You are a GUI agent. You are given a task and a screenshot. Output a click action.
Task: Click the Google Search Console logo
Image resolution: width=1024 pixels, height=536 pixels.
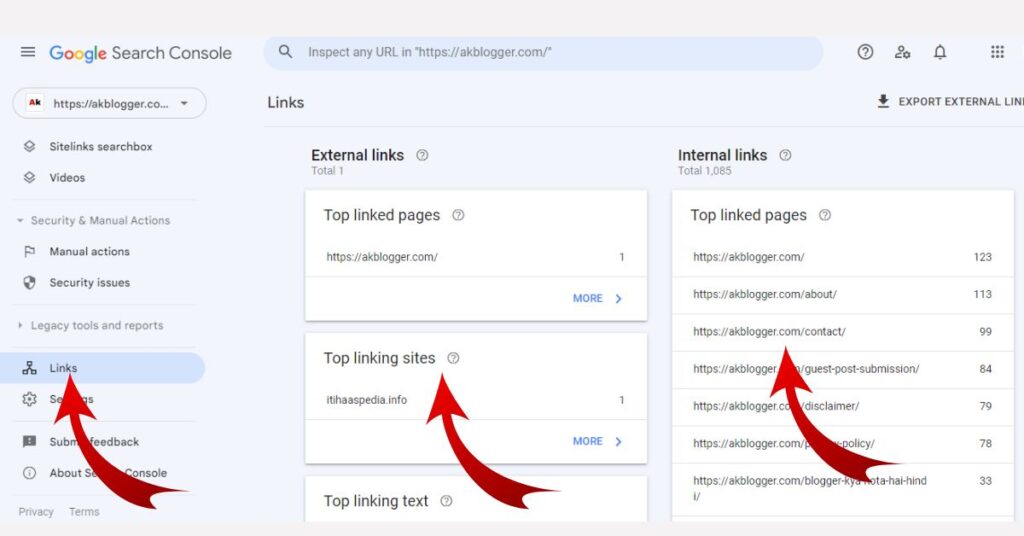140,53
